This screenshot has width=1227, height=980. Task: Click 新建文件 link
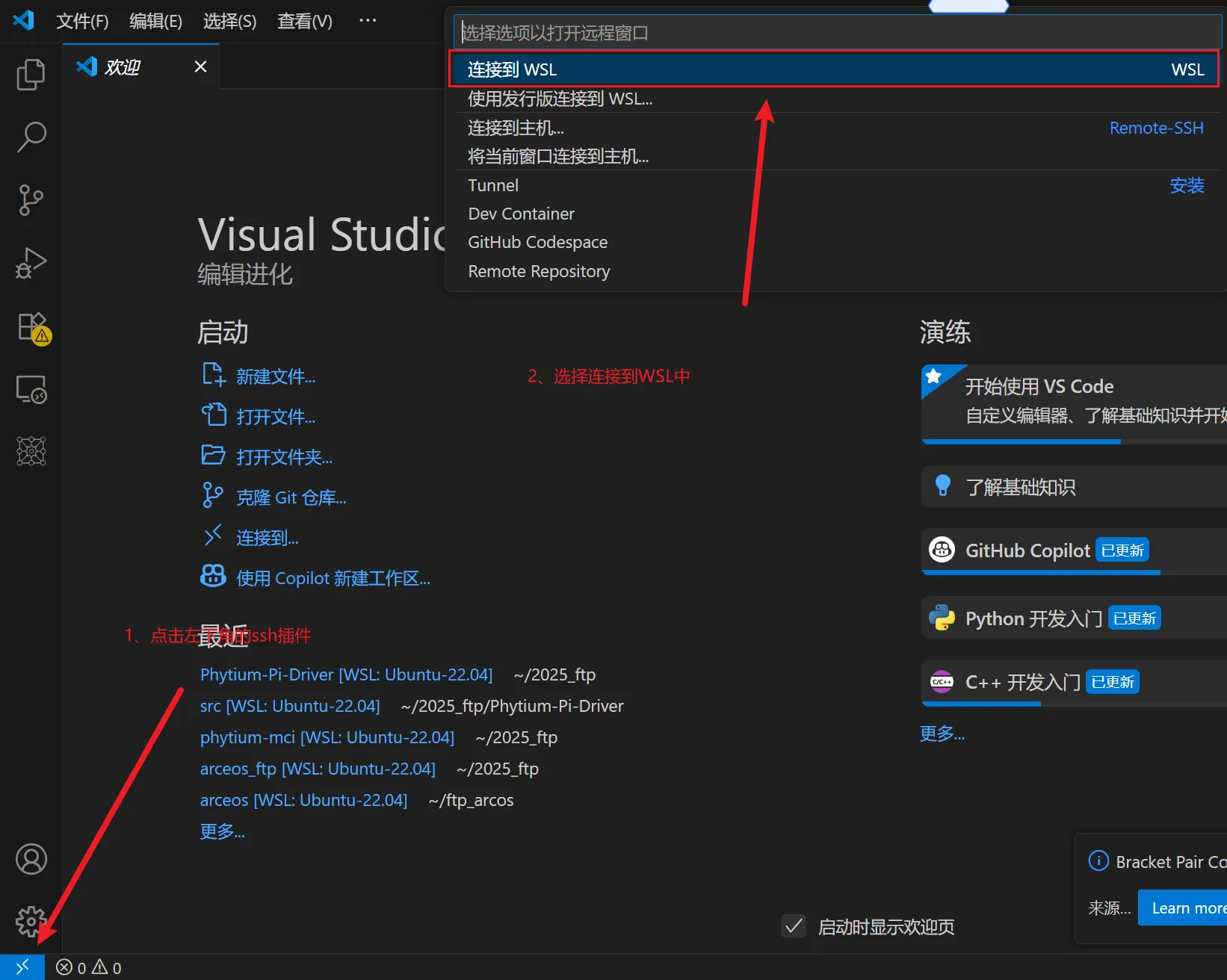tap(276, 376)
